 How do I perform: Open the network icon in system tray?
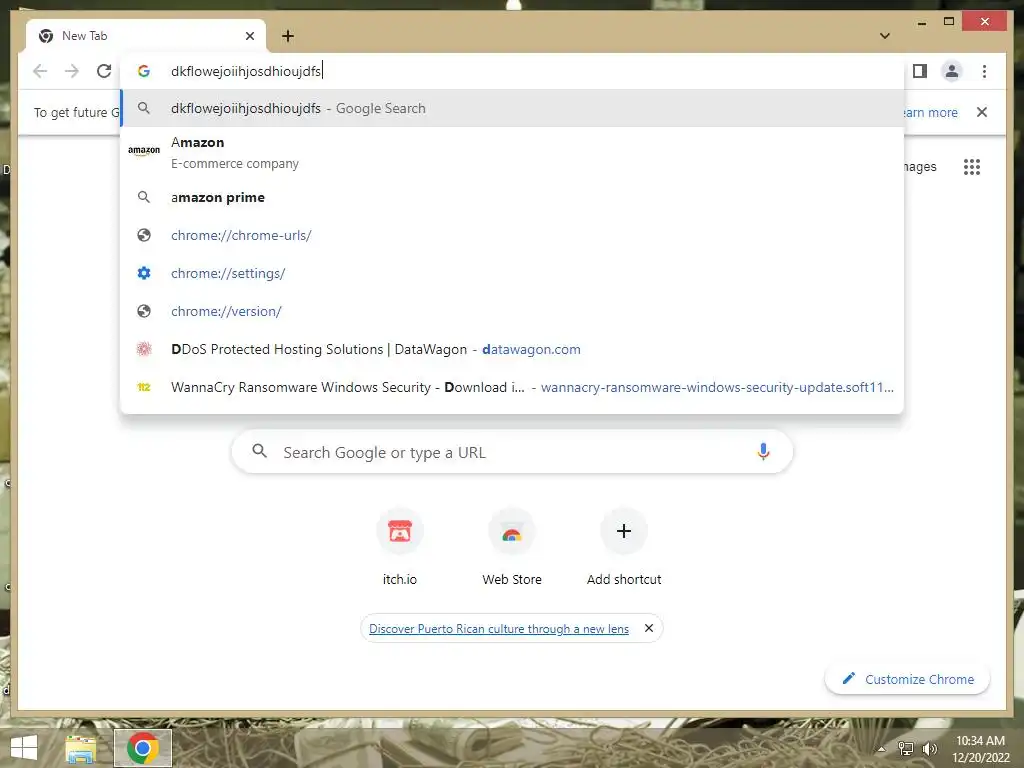click(x=906, y=748)
